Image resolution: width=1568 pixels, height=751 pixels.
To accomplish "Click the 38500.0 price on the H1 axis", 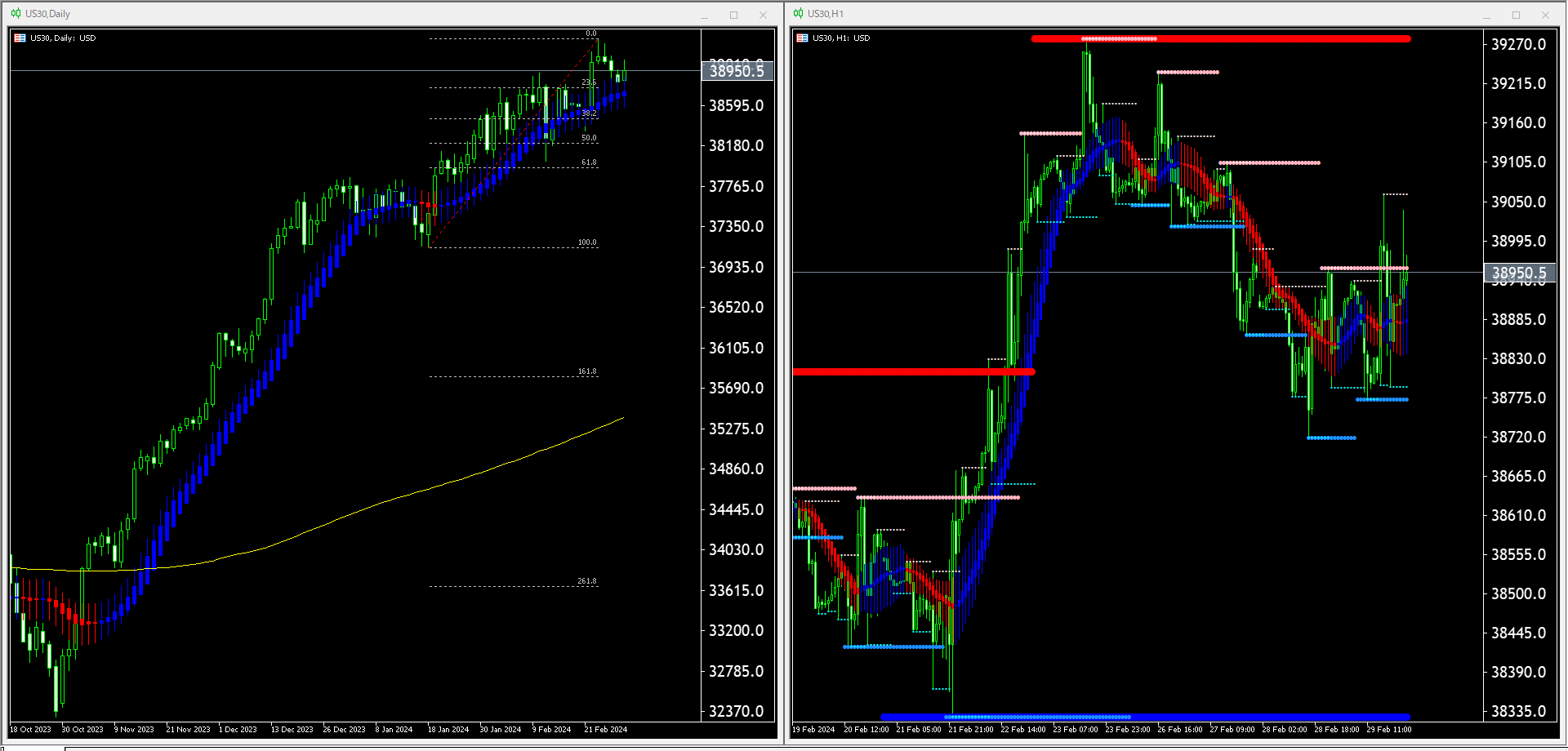I will click(1519, 593).
